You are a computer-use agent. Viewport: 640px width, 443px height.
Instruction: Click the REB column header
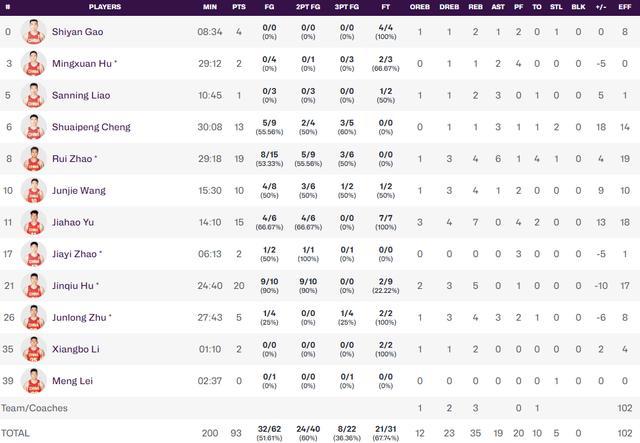click(x=476, y=7)
